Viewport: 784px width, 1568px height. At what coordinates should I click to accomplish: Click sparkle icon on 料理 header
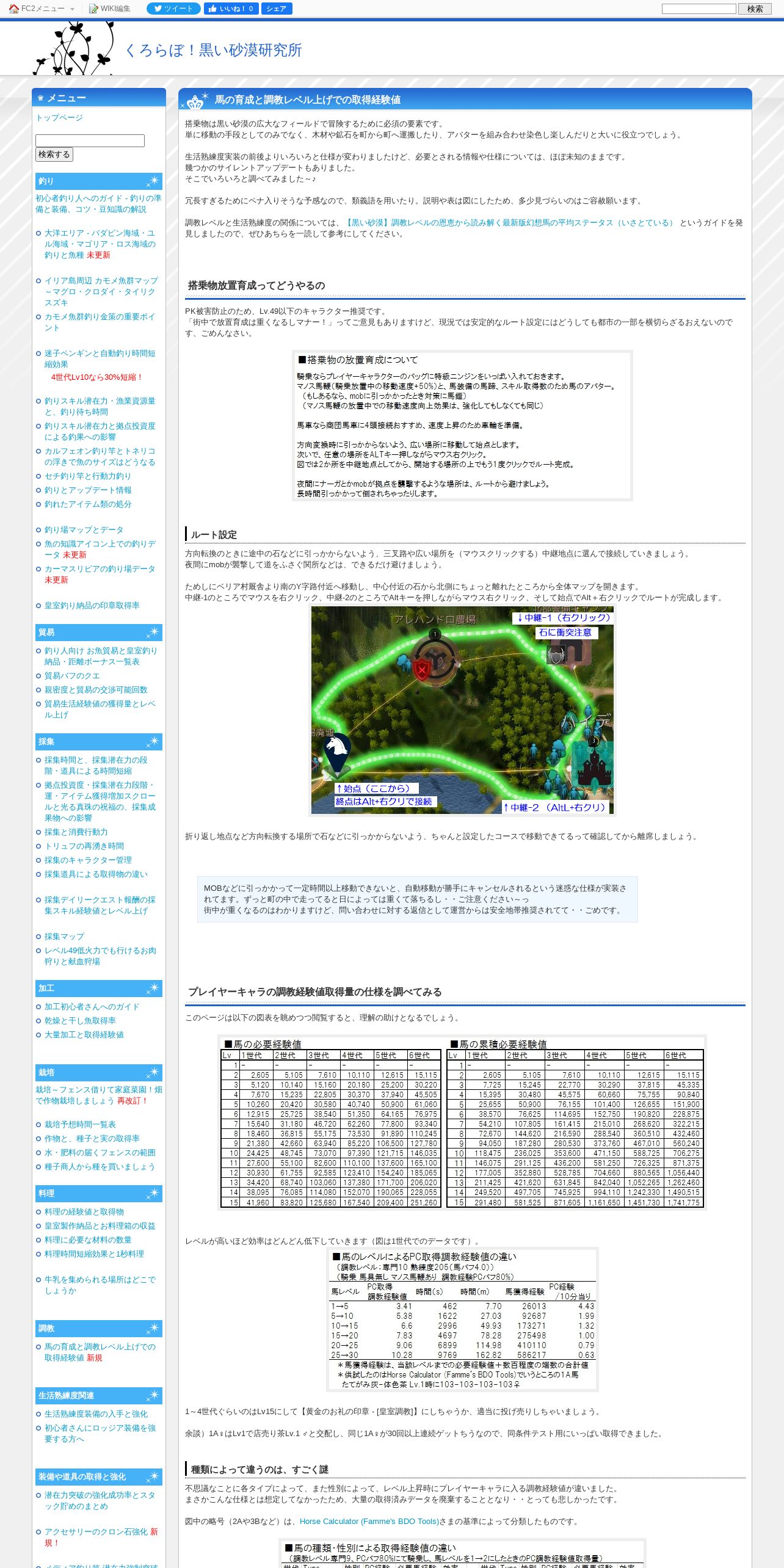tap(153, 1193)
